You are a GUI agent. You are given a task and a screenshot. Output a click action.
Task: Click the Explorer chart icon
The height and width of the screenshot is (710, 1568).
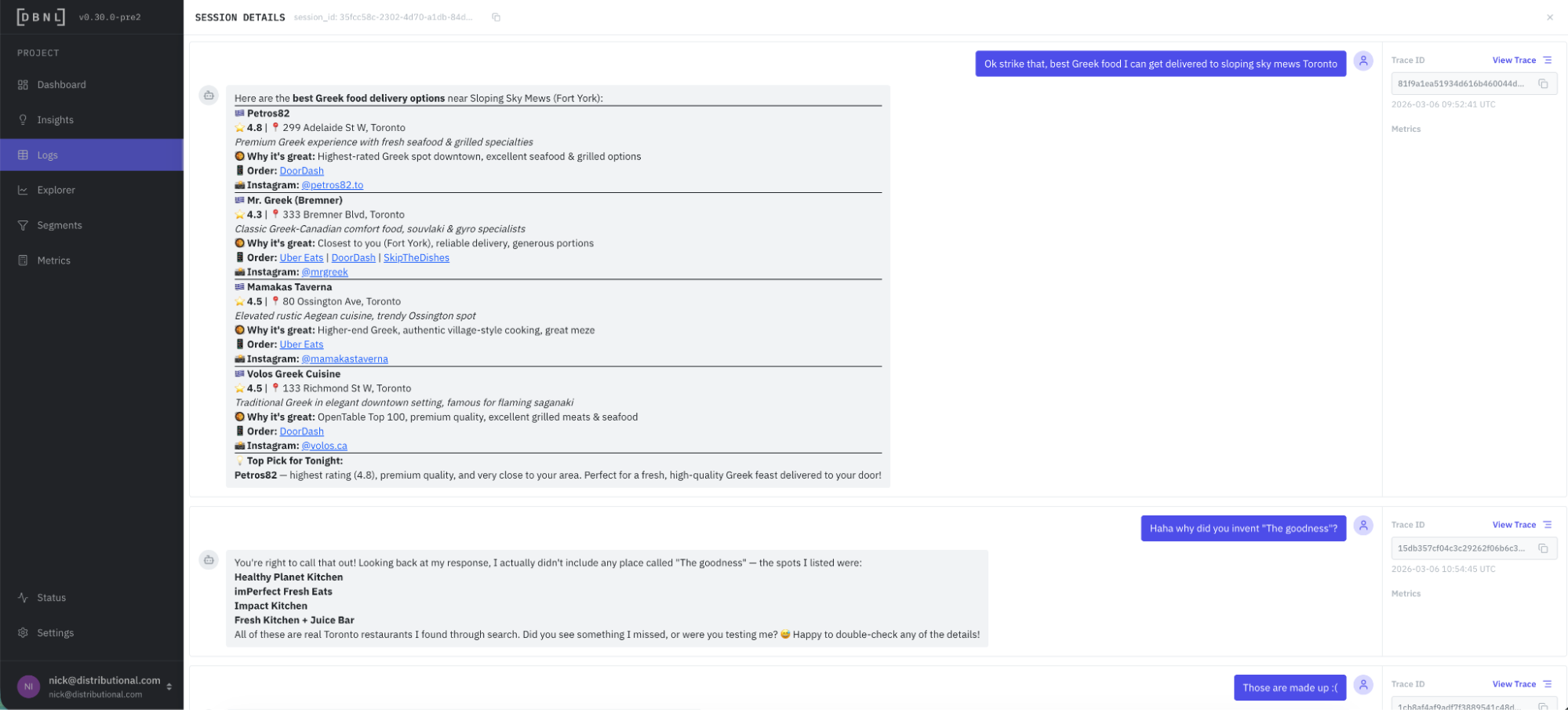pos(23,190)
